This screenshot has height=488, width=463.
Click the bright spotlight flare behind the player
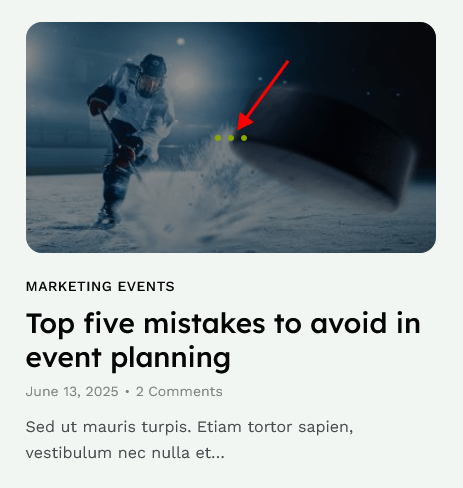click(x=185, y=81)
